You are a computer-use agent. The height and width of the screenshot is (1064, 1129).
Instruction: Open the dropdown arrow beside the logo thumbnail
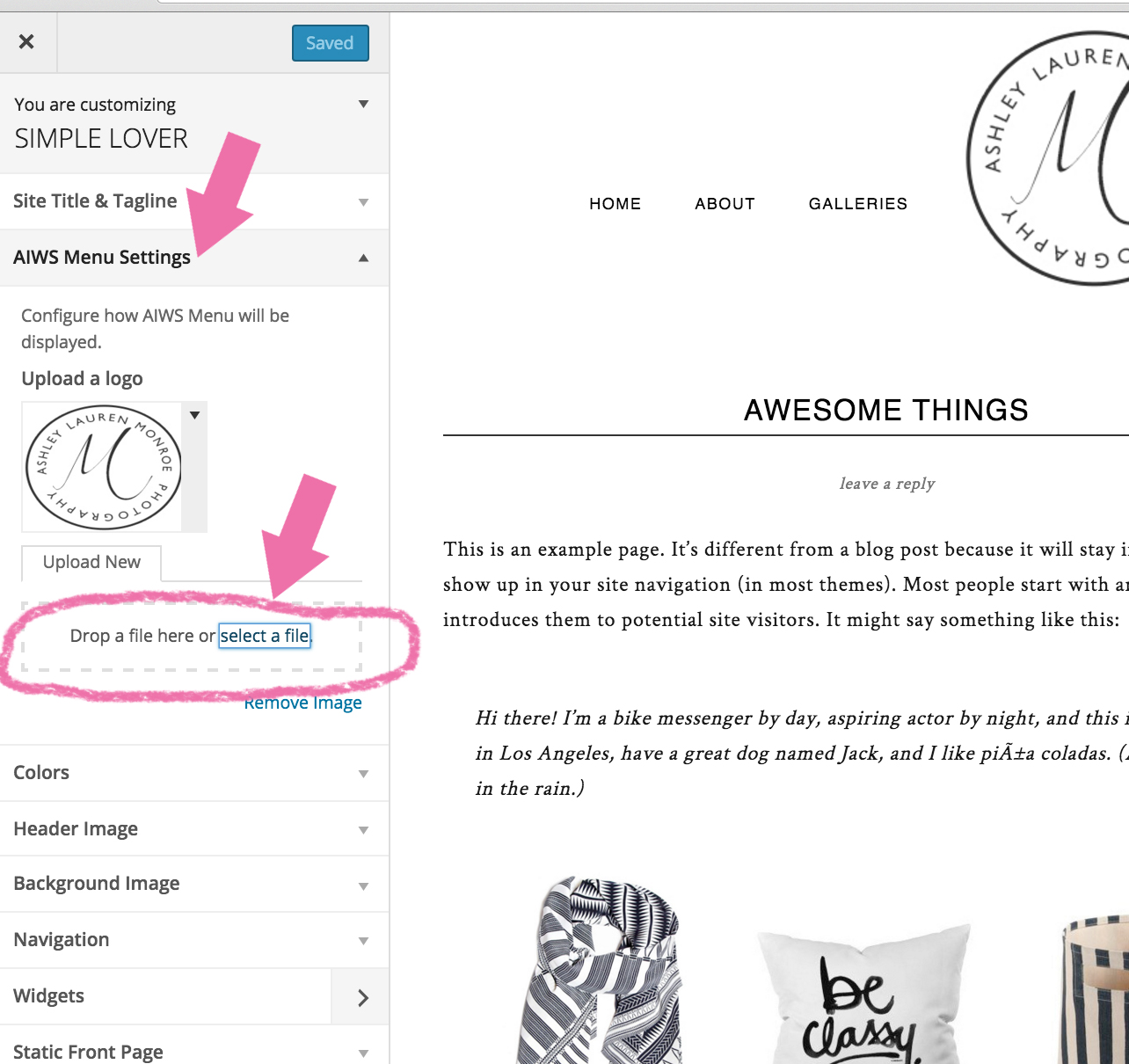(x=195, y=415)
